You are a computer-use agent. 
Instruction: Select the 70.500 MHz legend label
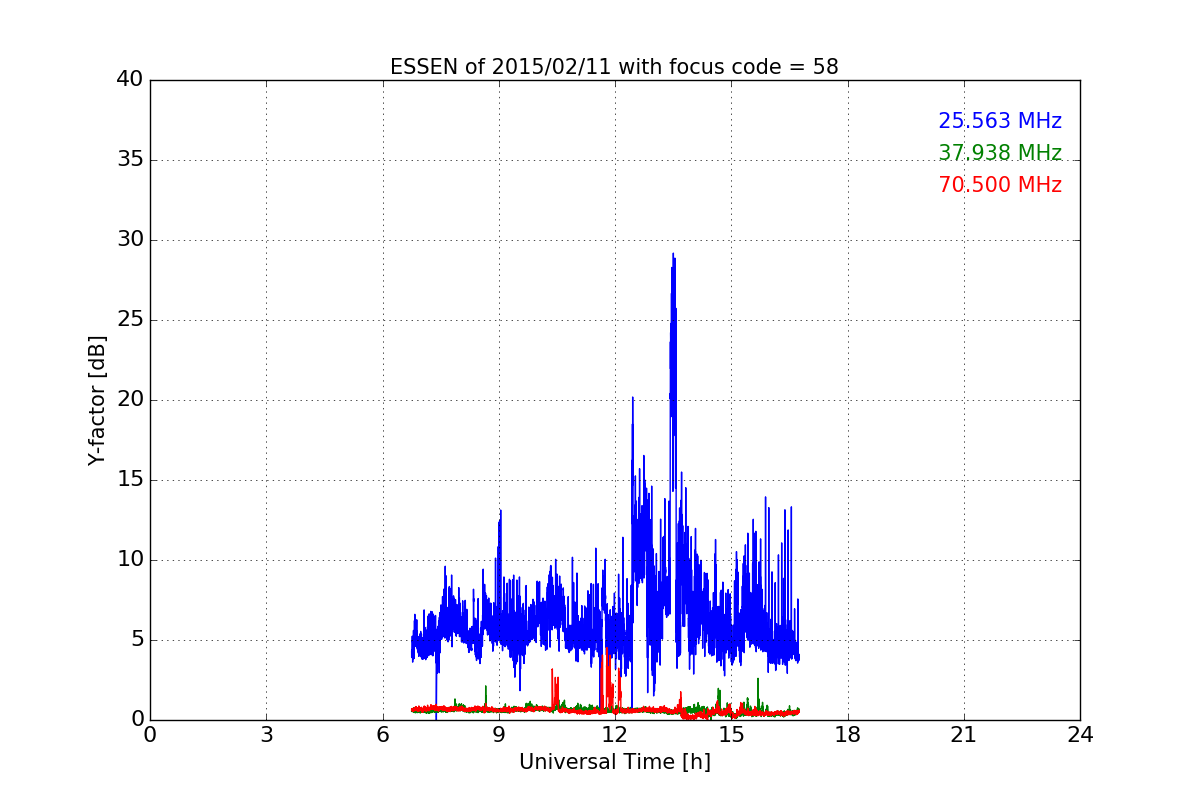point(1000,185)
